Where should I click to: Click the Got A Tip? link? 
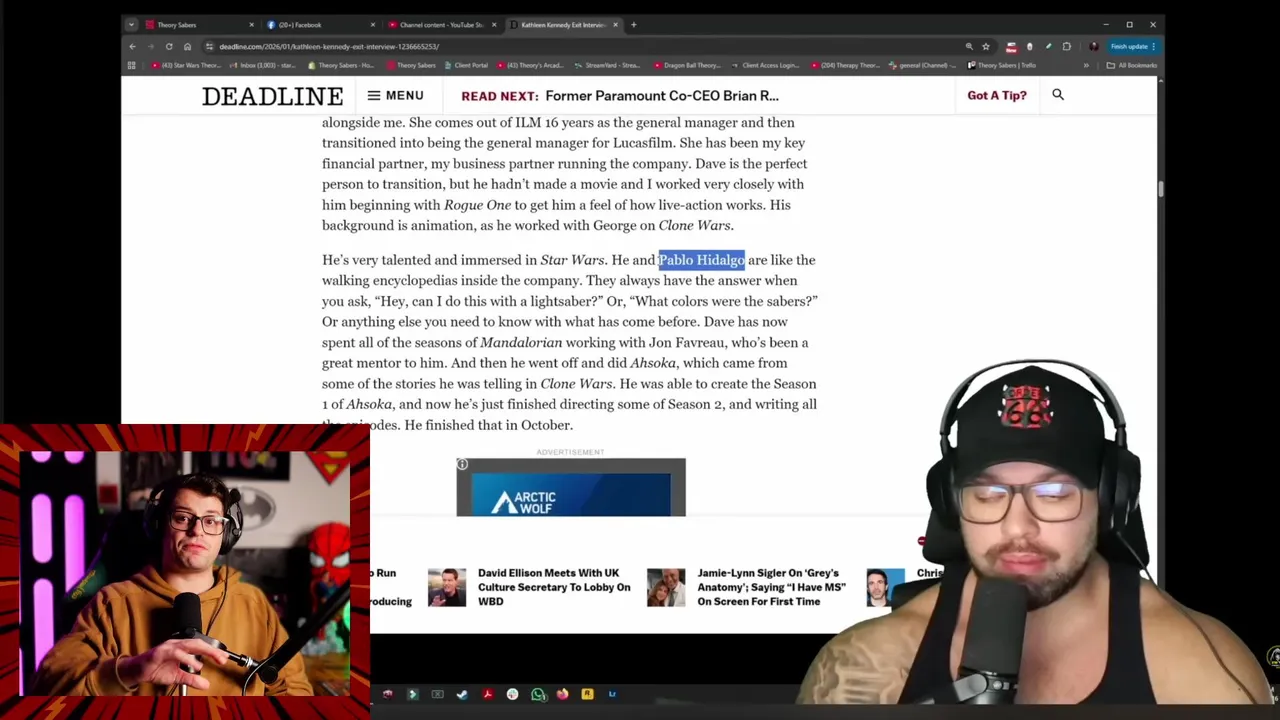[997, 95]
